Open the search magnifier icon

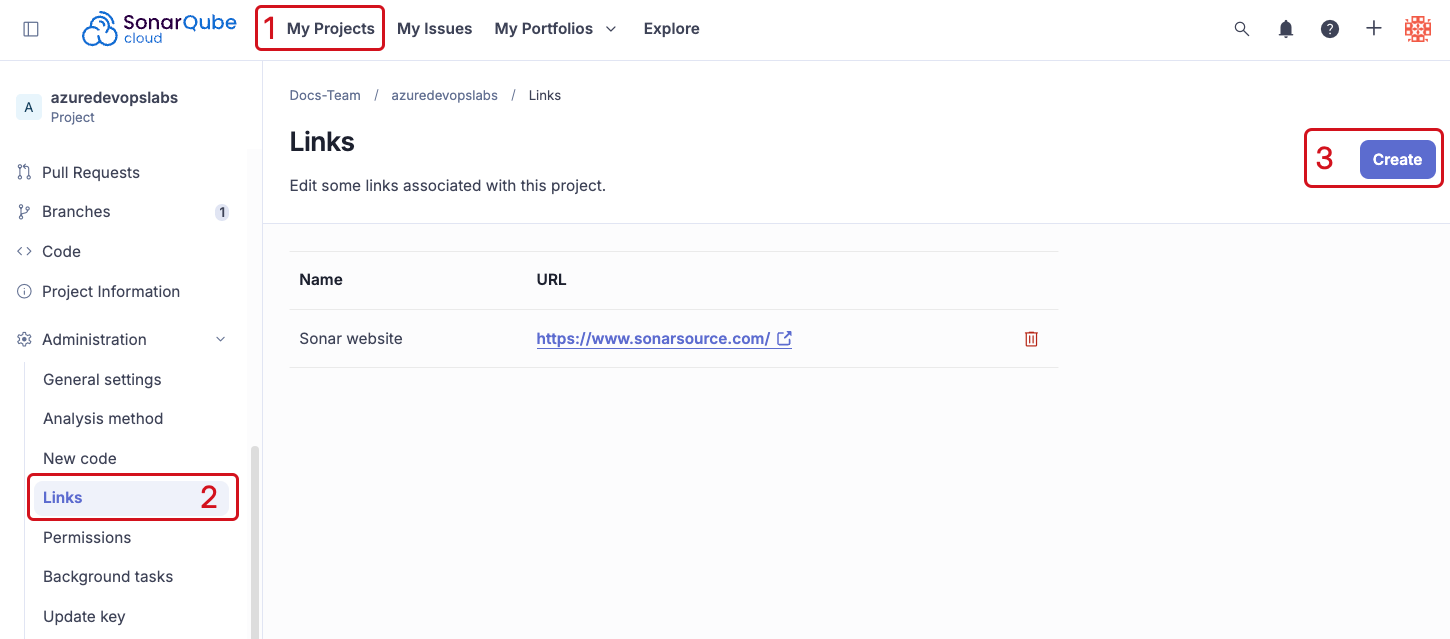(x=1242, y=29)
